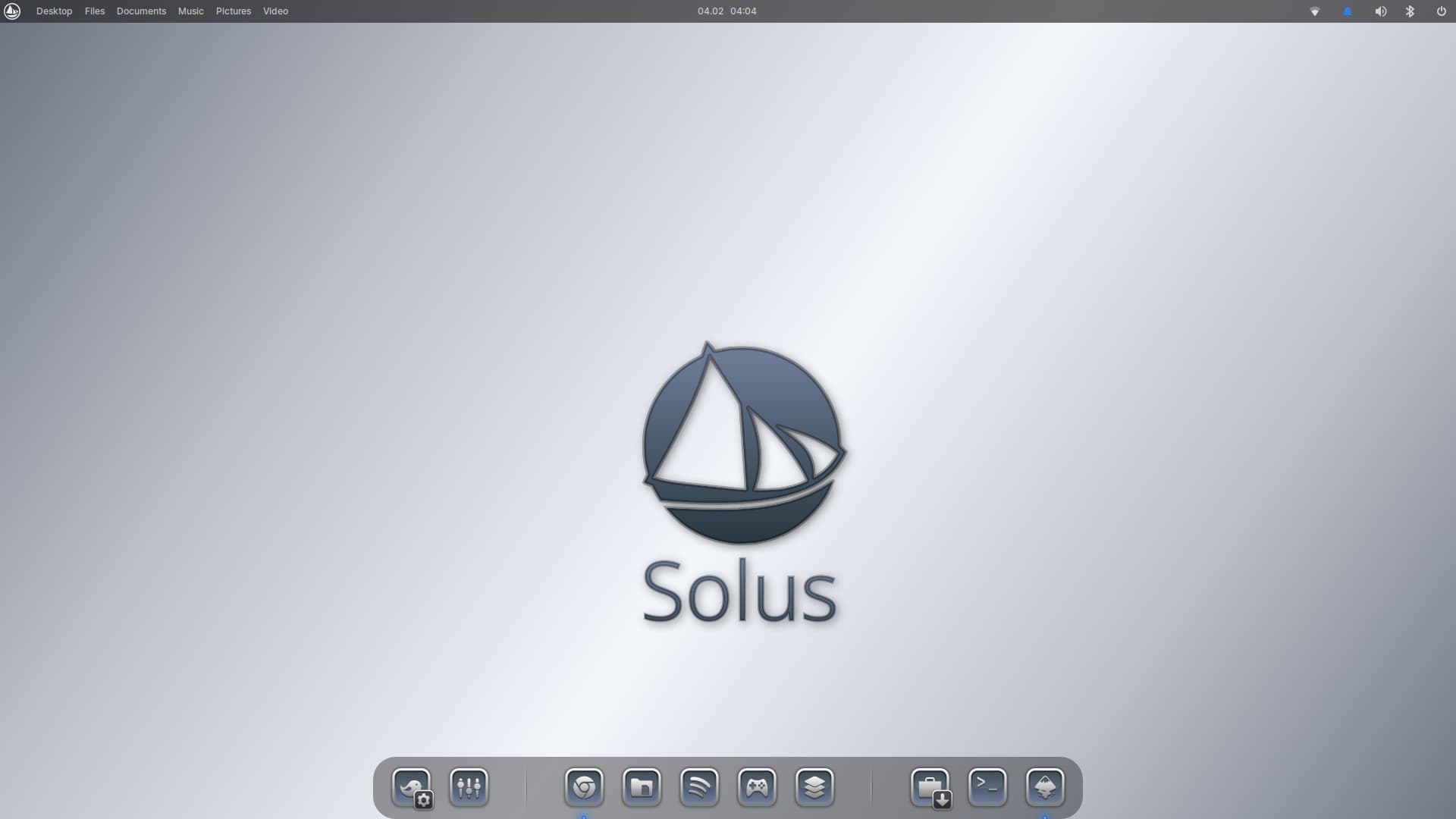
Task: Open the stacked layers dock icon
Action: coord(814,787)
